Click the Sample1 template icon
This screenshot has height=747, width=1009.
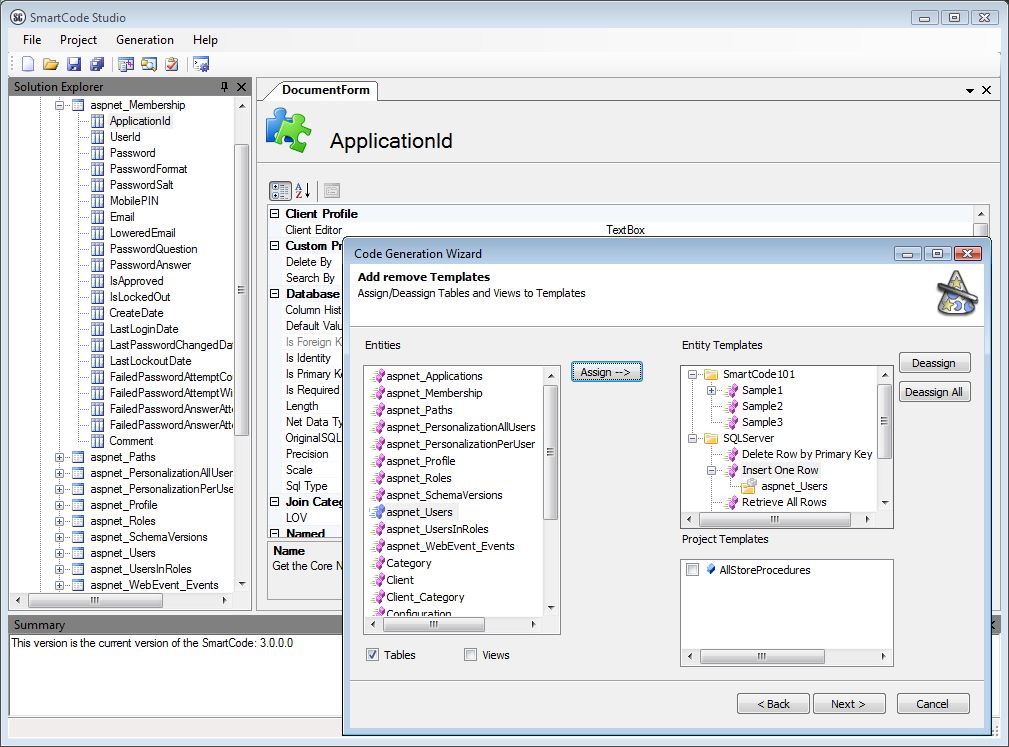pos(732,390)
